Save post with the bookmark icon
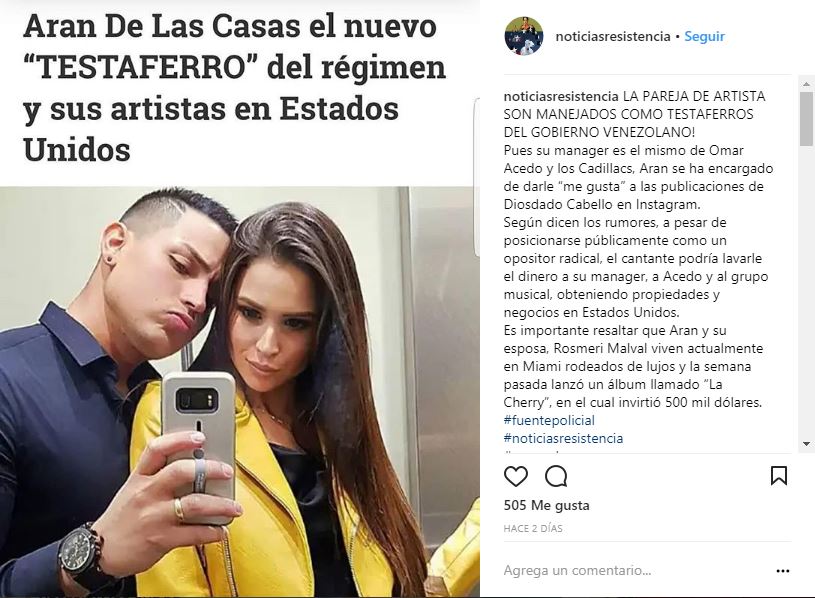Screen dimensions: 815x598 779,475
